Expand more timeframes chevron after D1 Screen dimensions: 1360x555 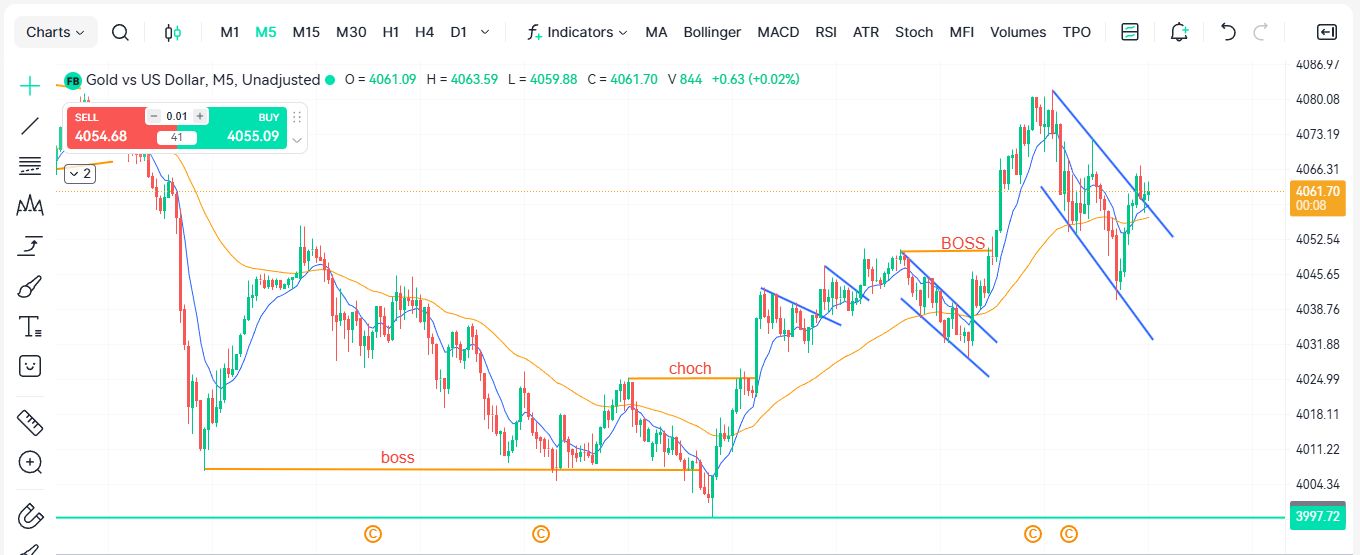coord(485,32)
